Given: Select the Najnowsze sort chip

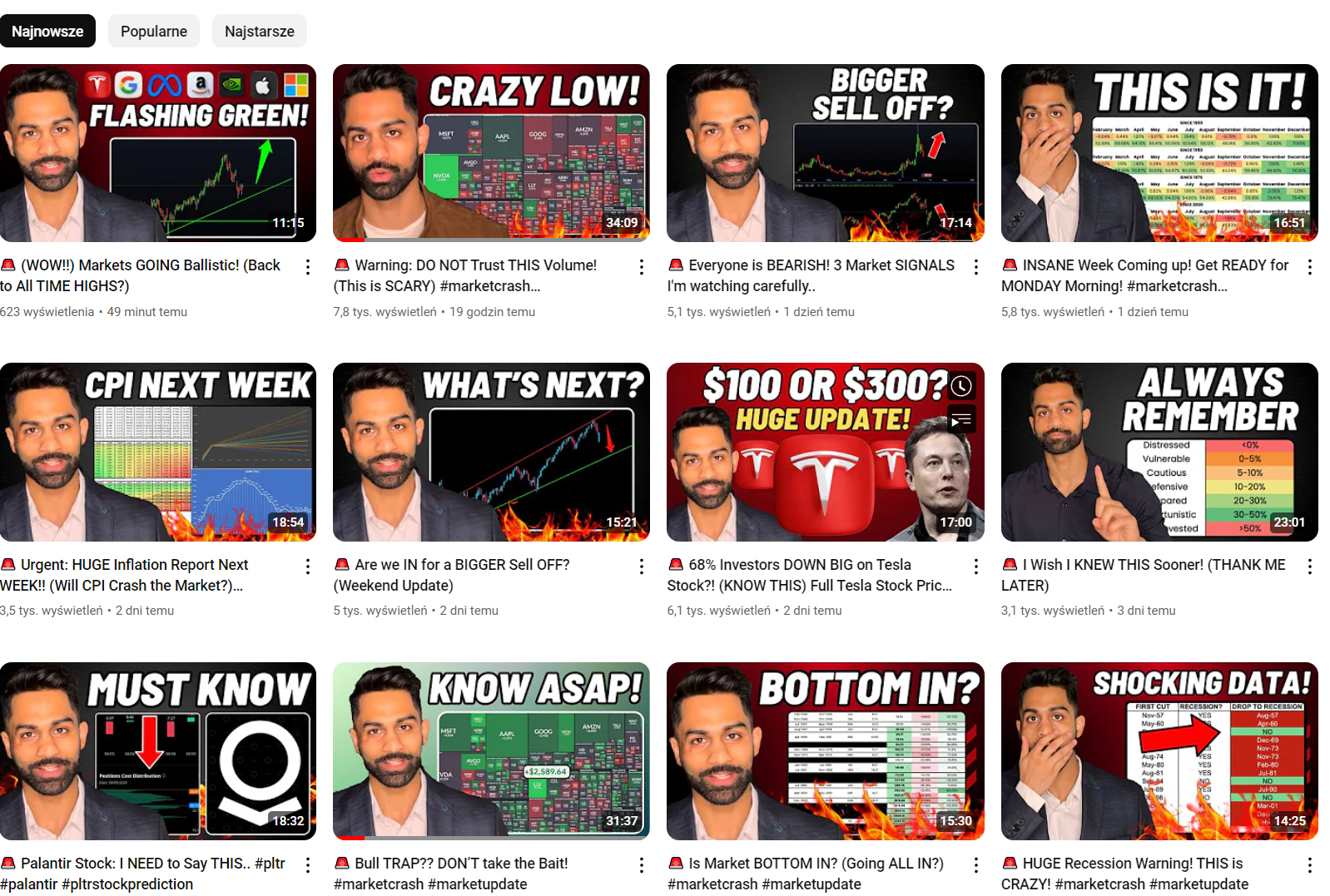Looking at the screenshot, I should pos(47,32).
